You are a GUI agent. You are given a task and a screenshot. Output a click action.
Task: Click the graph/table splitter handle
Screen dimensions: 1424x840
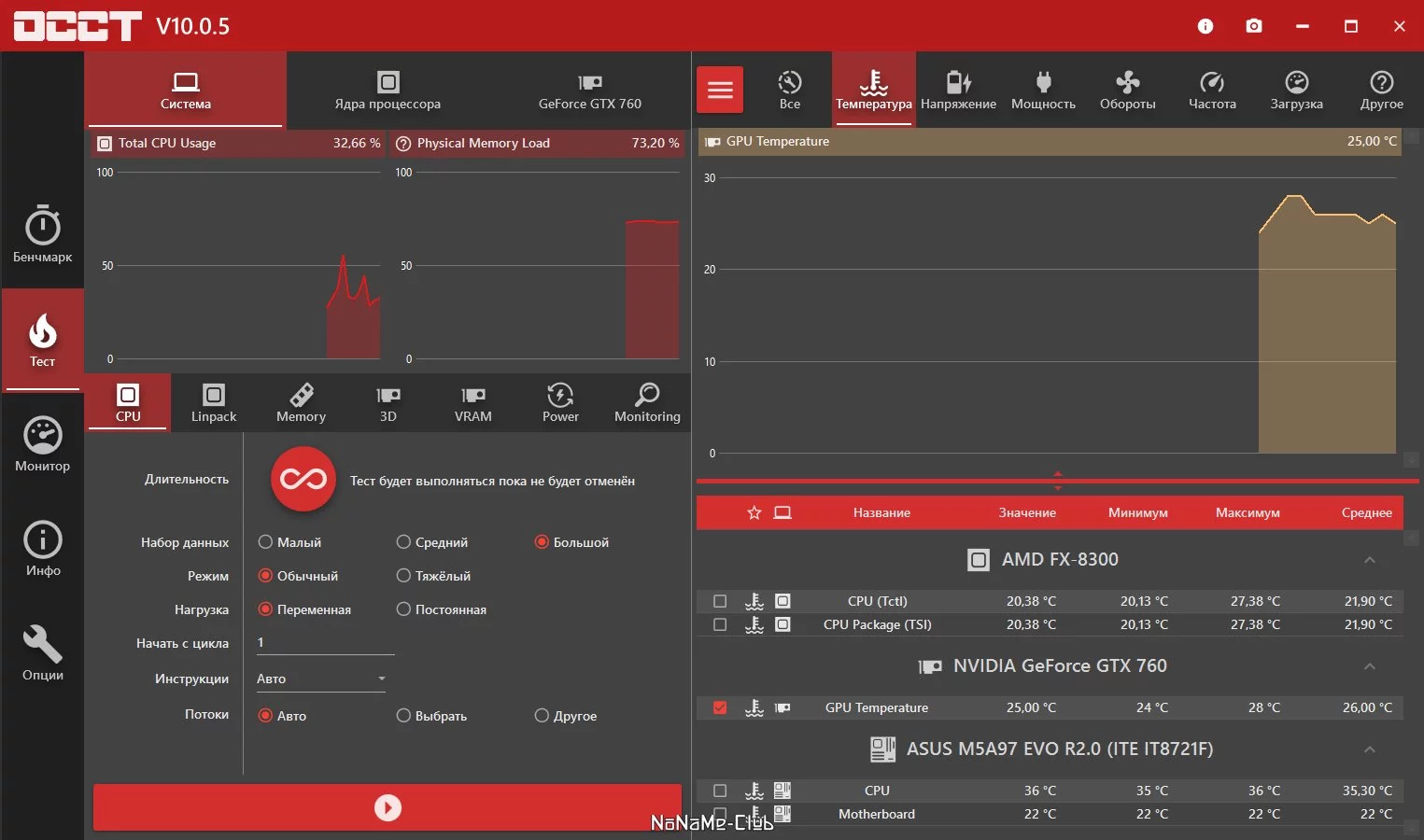click(1057, 481)
